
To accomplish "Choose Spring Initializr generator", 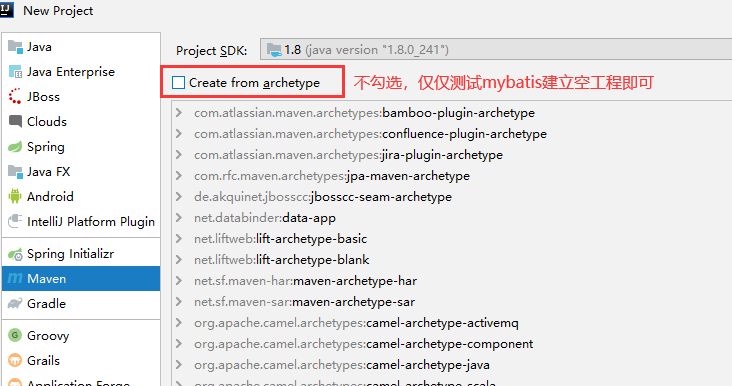I will tap(81, 254).
